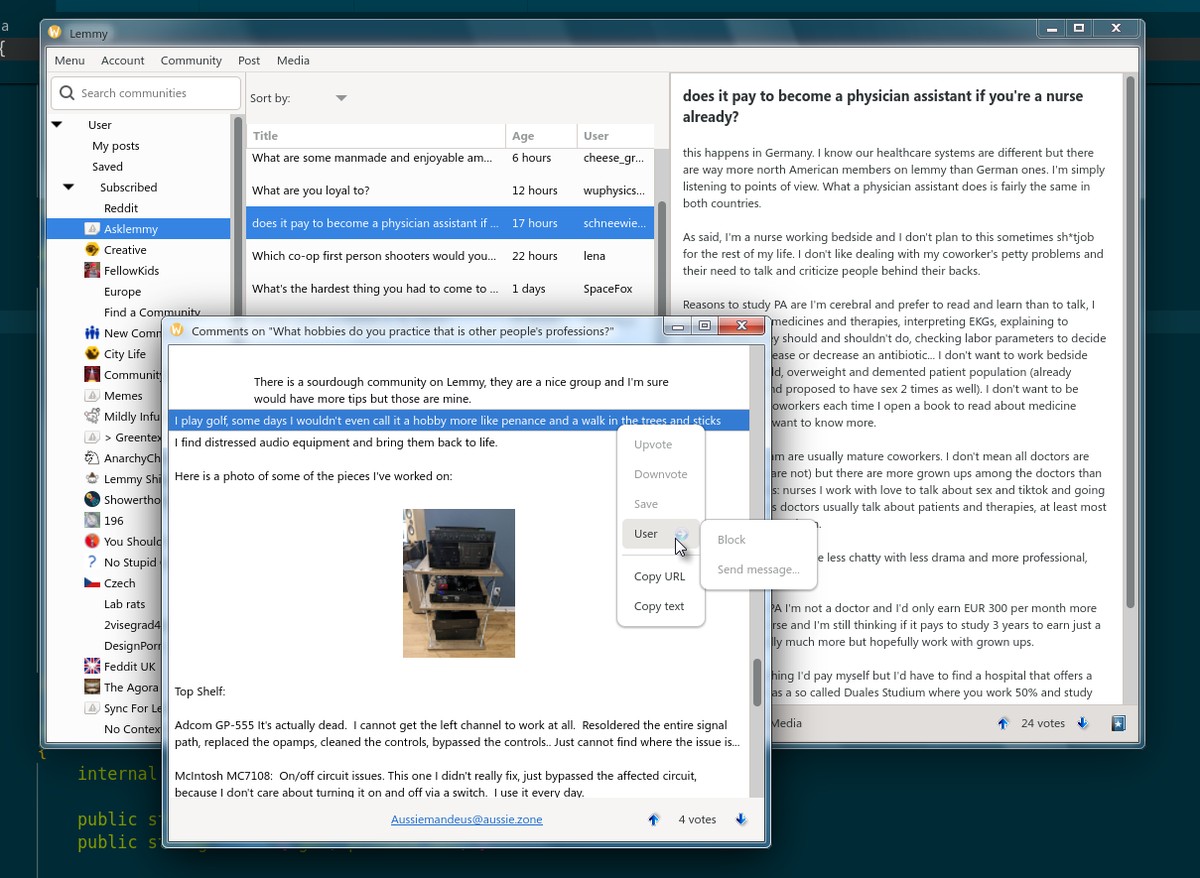Open the Community menu
The width and height of the screenshot is (1200, 878).
(190, 60)
